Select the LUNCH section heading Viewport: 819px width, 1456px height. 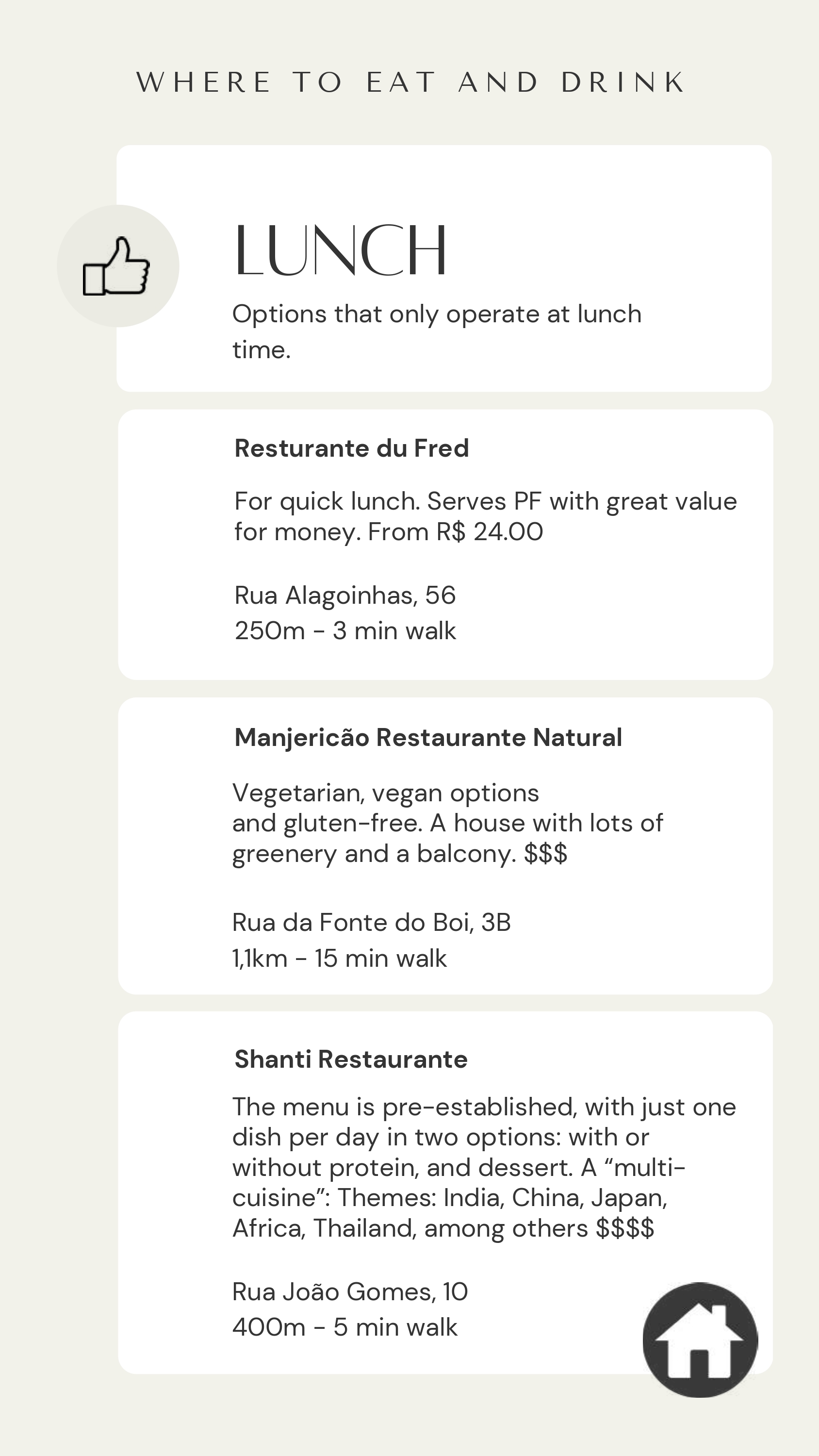[341, 250]
